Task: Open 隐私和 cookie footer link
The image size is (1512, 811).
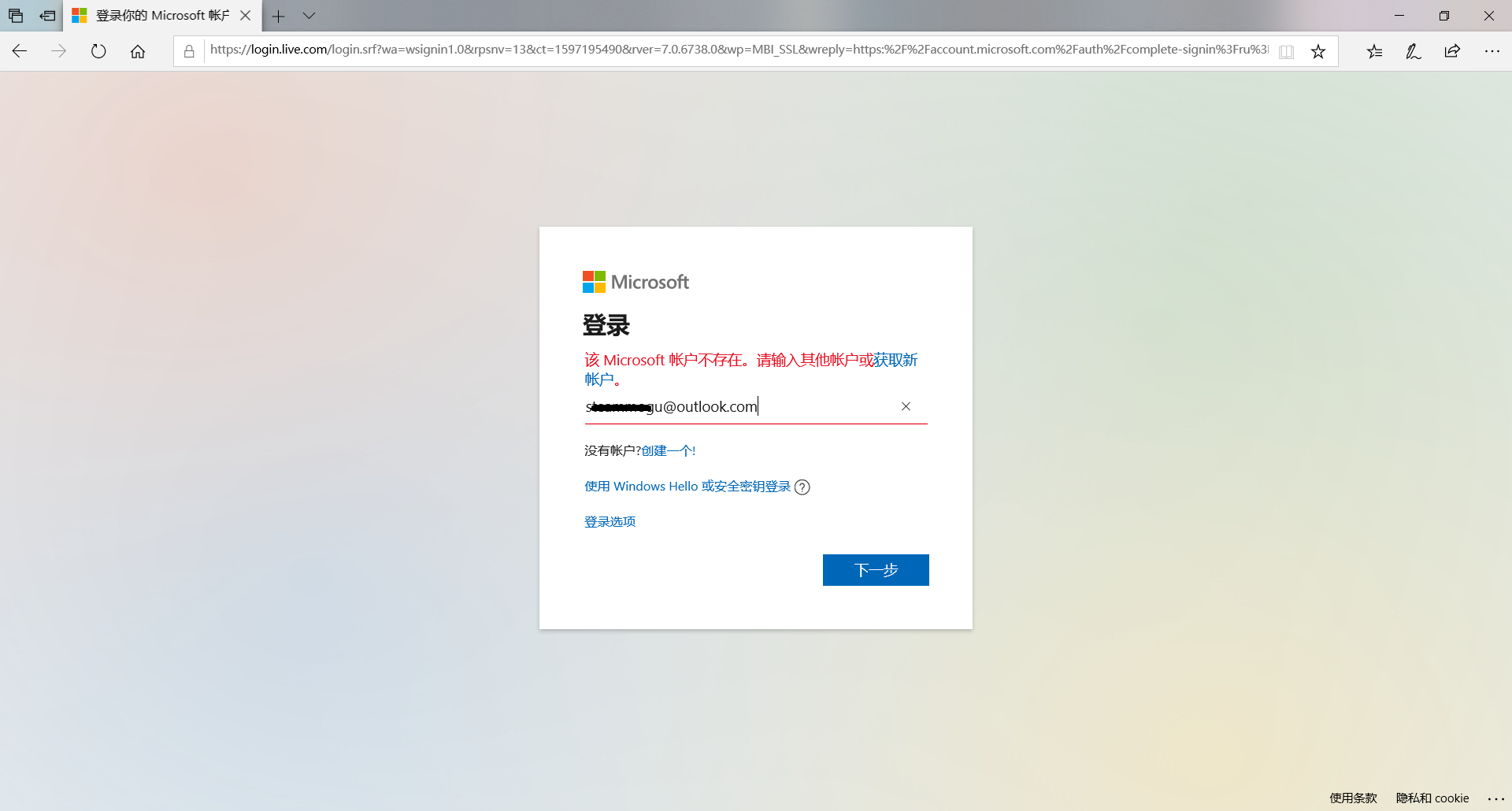Action: (1432, 798)
